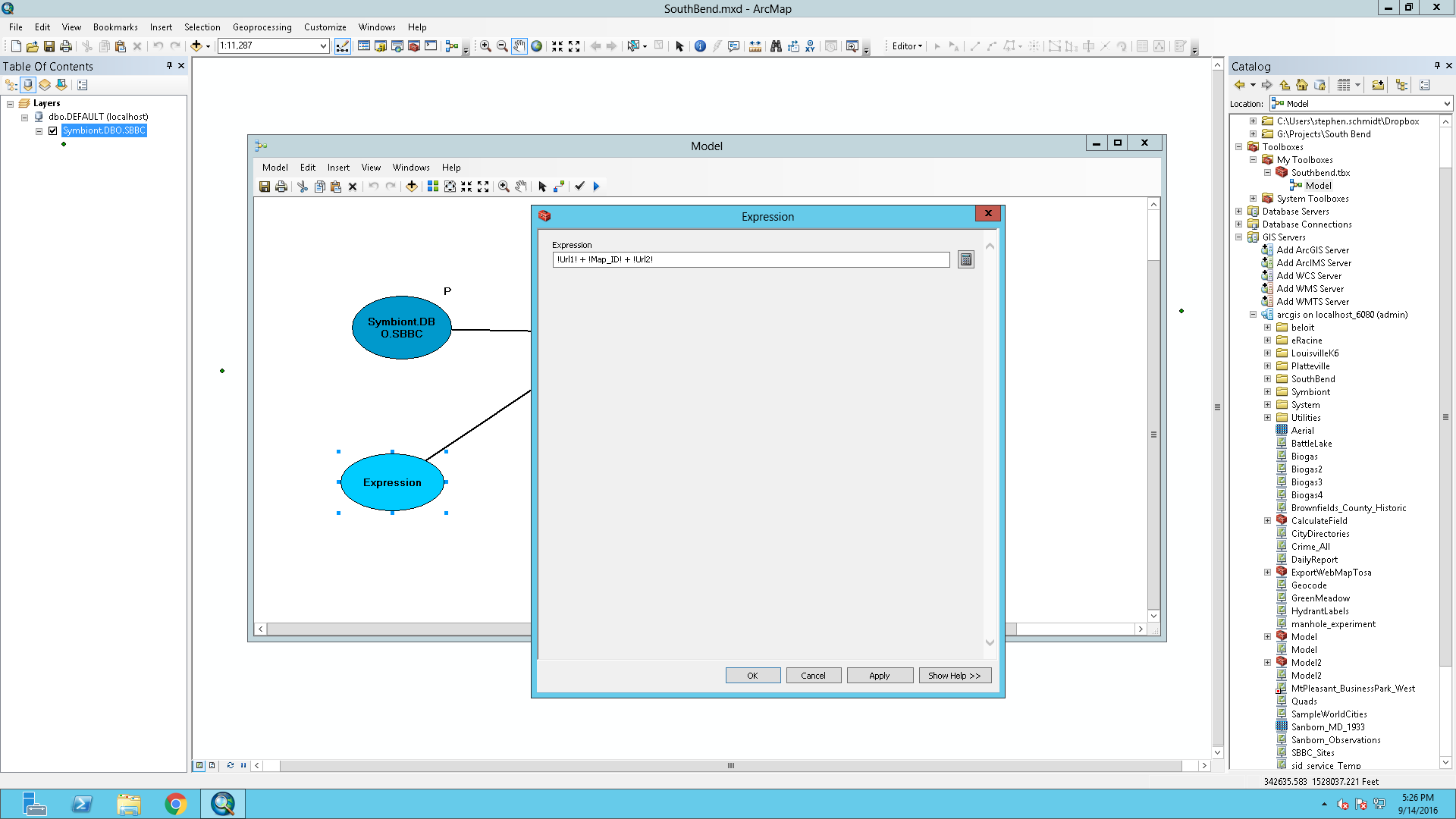
Task: Click the Full Extent globe icon
Action: click(537, 46)
